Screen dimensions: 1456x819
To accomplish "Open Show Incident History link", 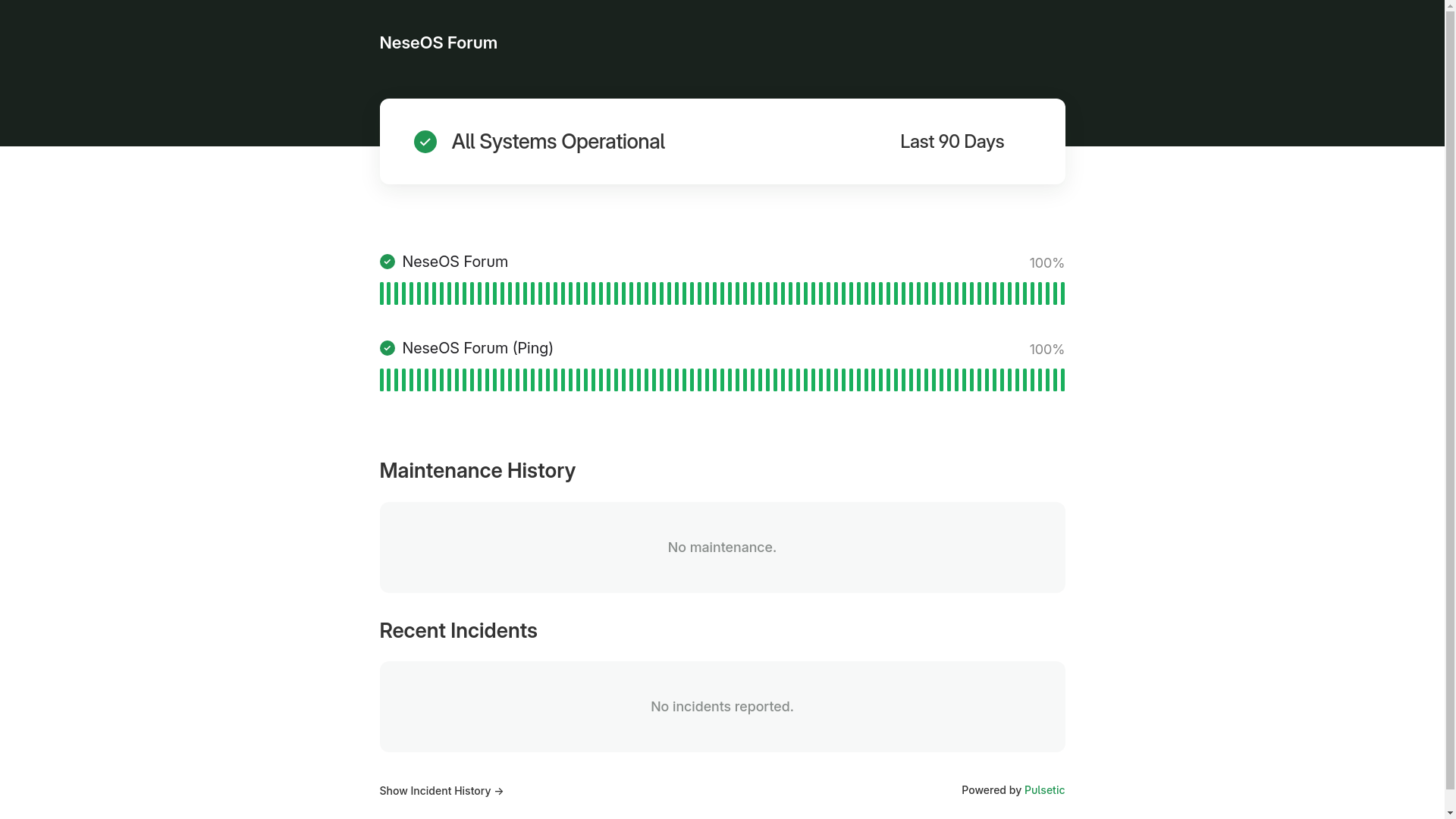I will point(441,791).
